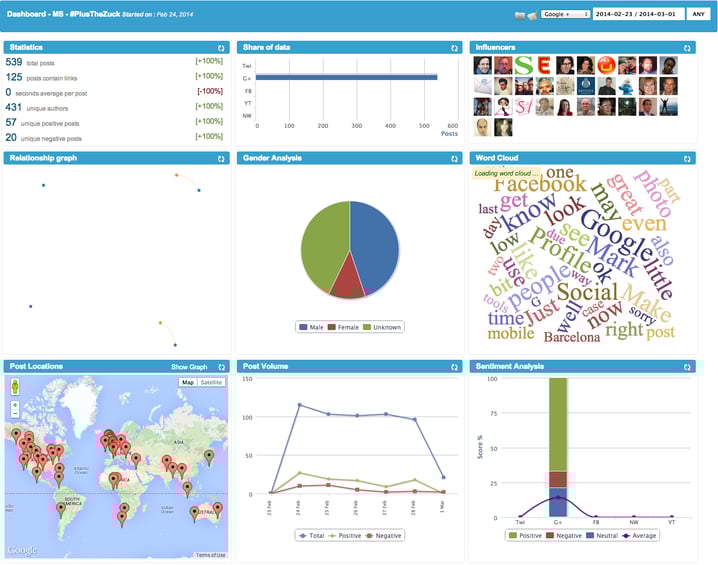
Task: Toggle Unknown in the Gender Analysis legend
Action: (382, 327)
